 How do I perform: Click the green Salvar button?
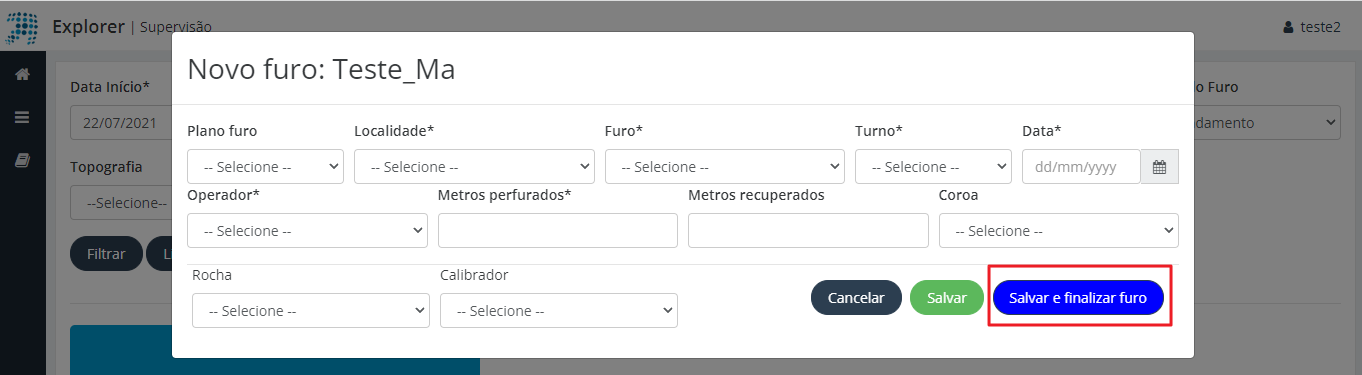coord(947,298)
